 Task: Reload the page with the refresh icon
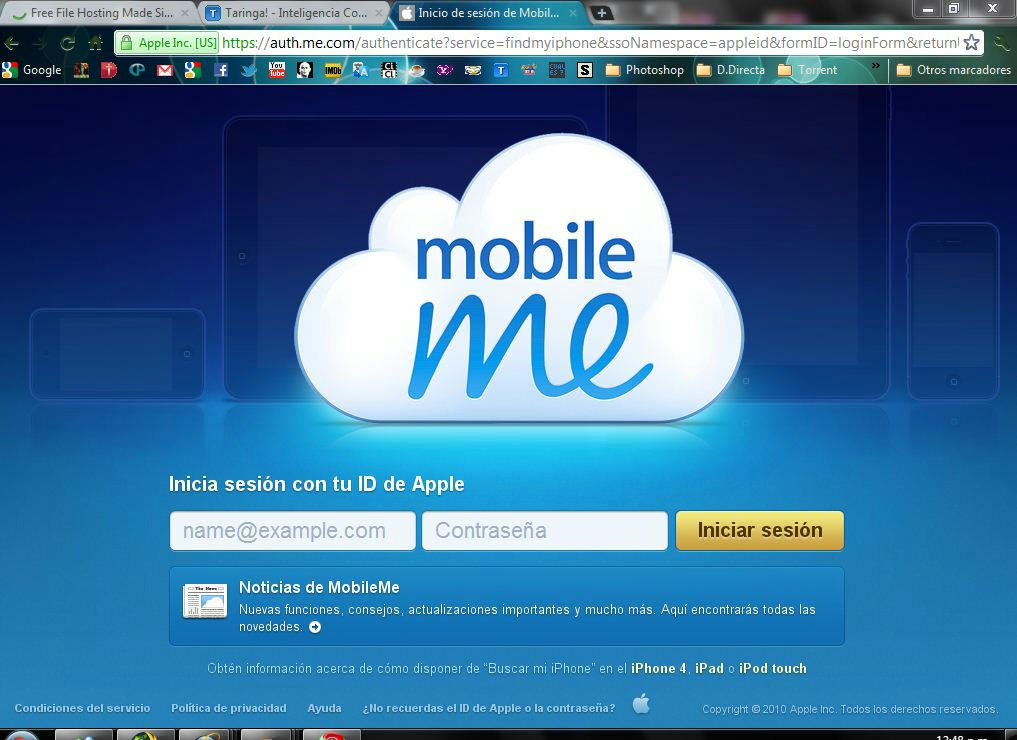pos(67,43)
